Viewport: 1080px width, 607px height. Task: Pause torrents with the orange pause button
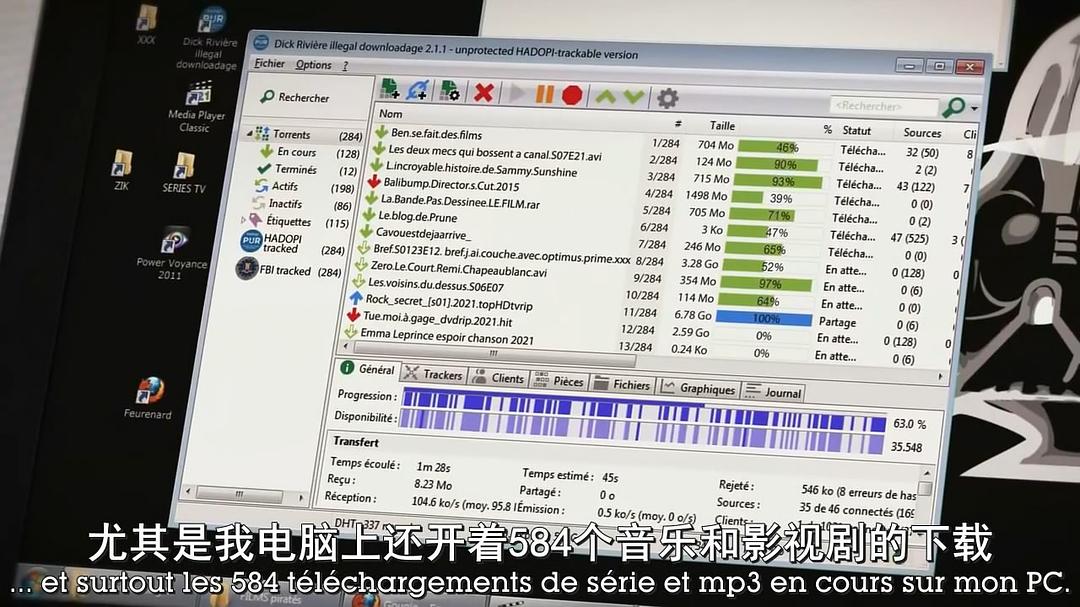pyautogui.click(x=544, y=95)
